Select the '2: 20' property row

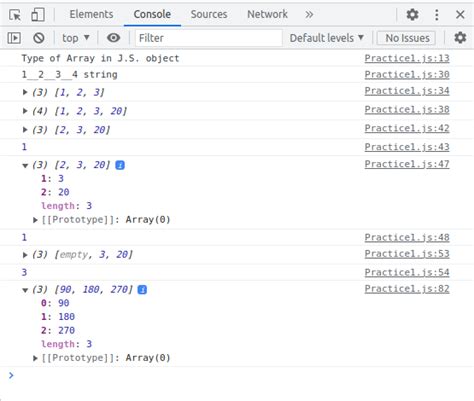(55, 192)
